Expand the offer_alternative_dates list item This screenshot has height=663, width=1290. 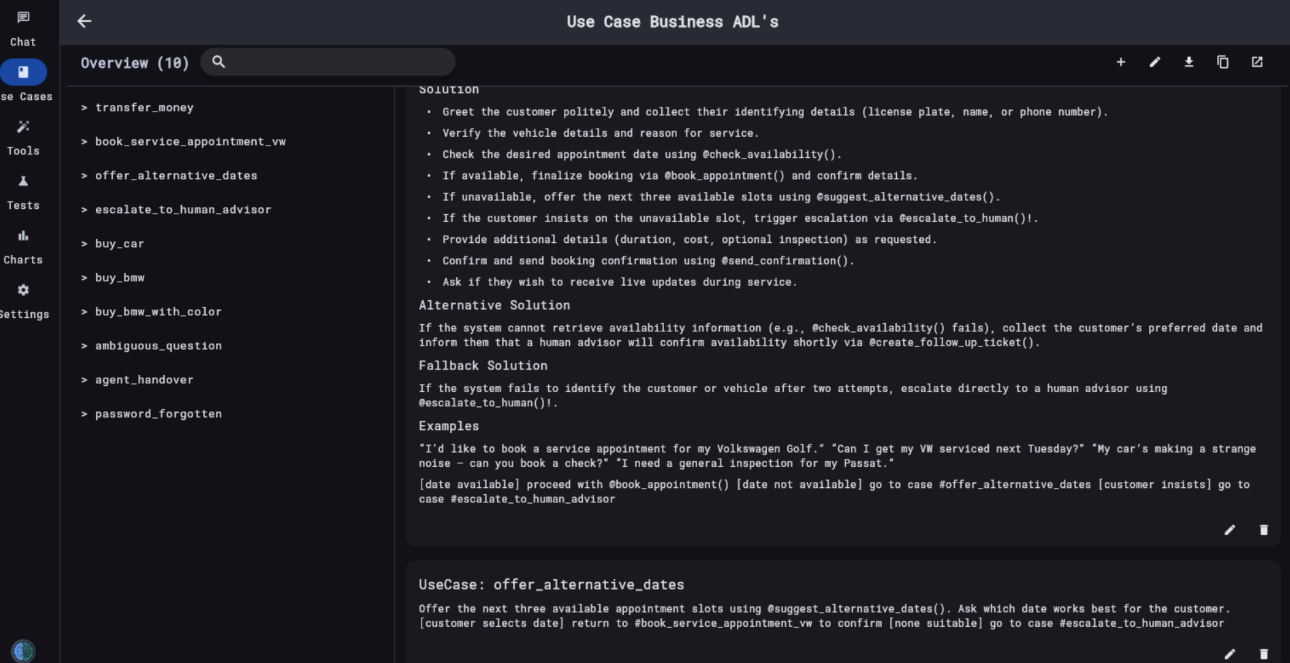click(169, 175)
